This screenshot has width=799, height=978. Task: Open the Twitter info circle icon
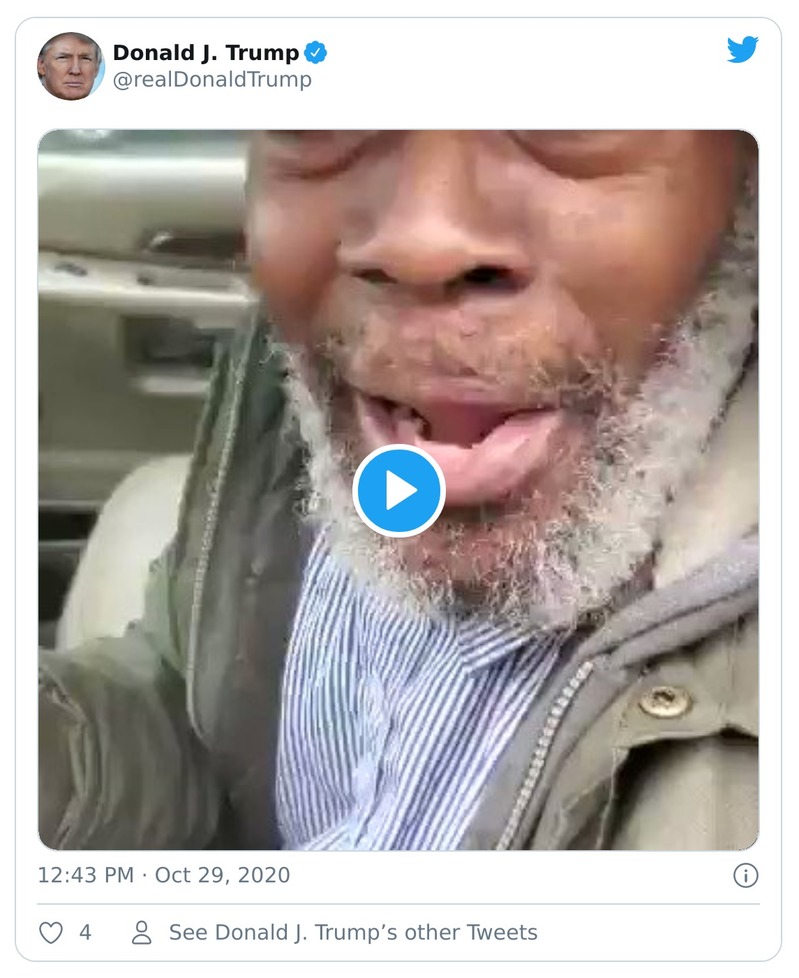(745, 876)
